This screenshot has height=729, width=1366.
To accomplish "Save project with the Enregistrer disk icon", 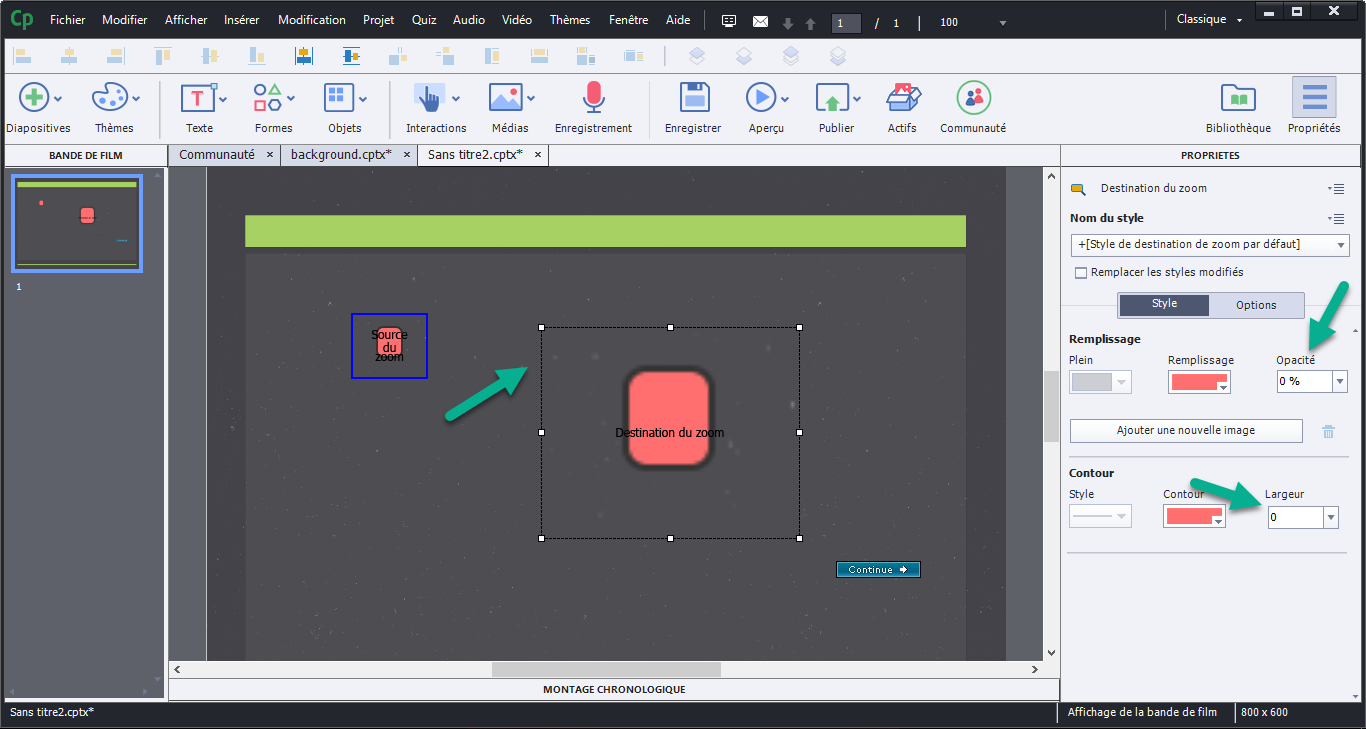I will coord(693,98).
